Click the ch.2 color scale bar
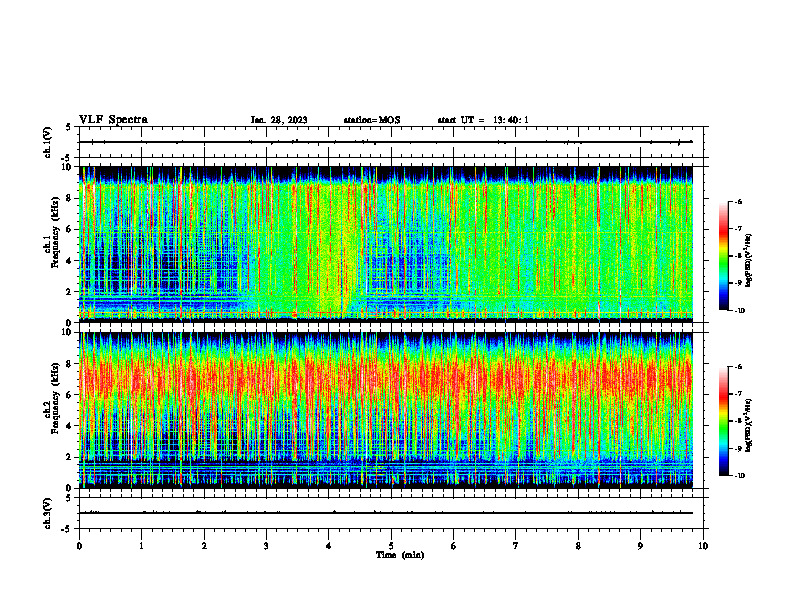This screenshot has height=612, width=792. pyautogui.click(x=723, y=421)
